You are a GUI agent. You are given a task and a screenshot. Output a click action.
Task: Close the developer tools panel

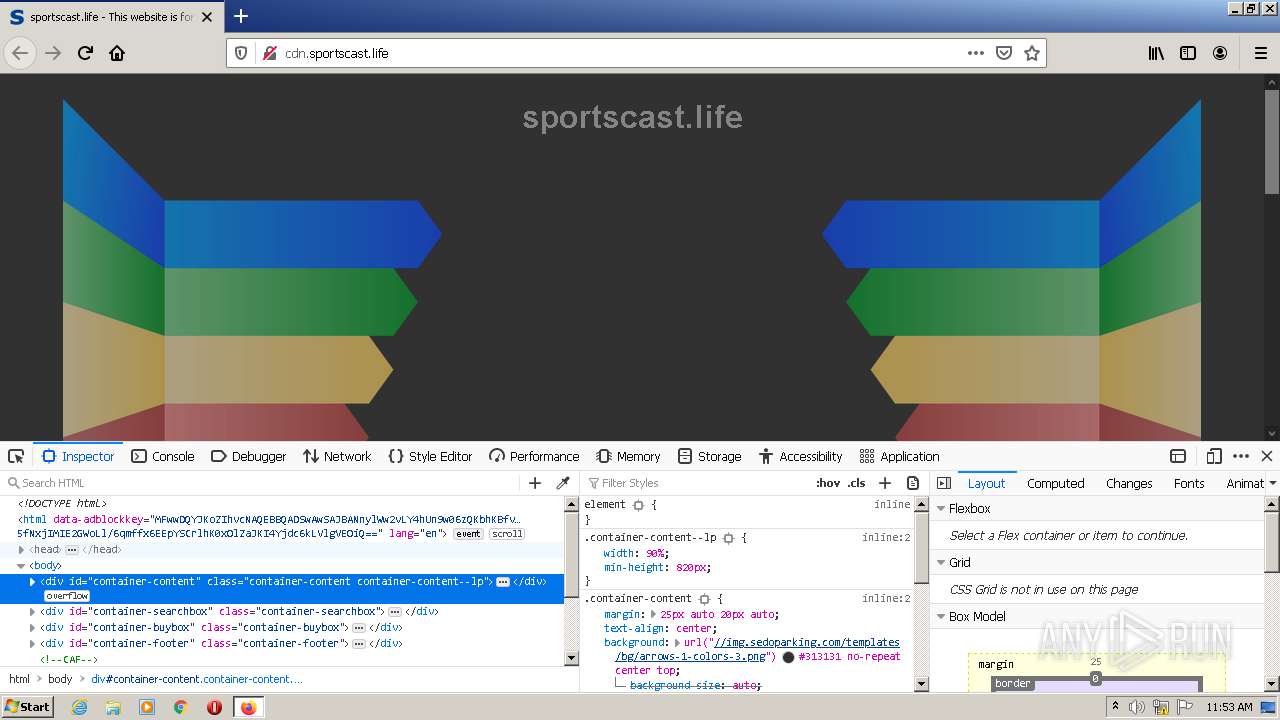pos(1267,456)
